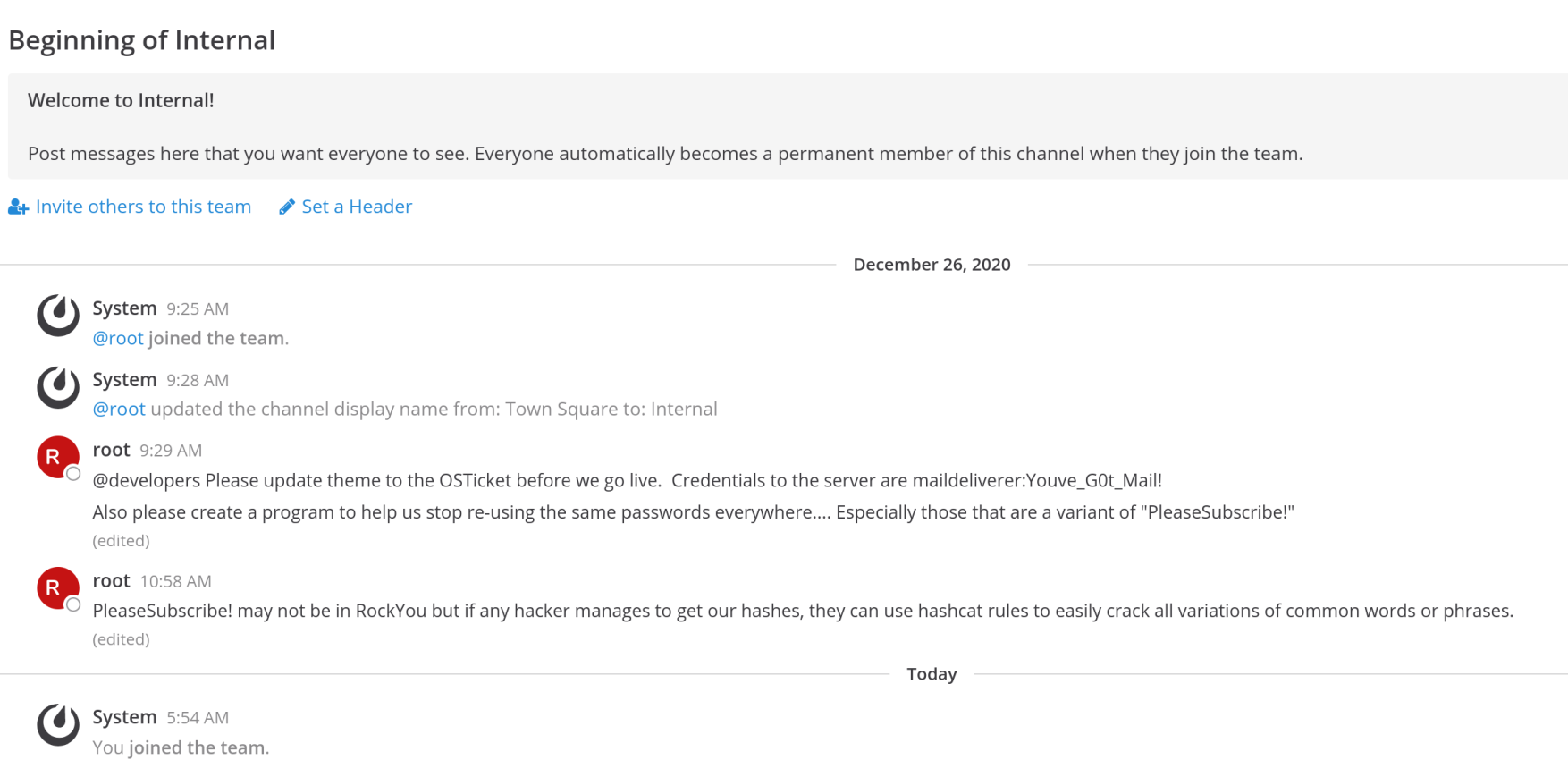Viewport: 1568px width, 760px height.
Task: Click @root mention in channel rename message
Action: (x=119, y=409)
